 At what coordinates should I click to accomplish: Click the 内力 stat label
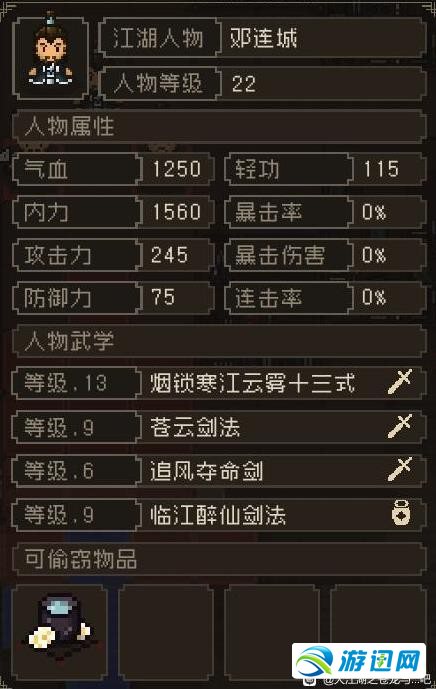(46, 212)
